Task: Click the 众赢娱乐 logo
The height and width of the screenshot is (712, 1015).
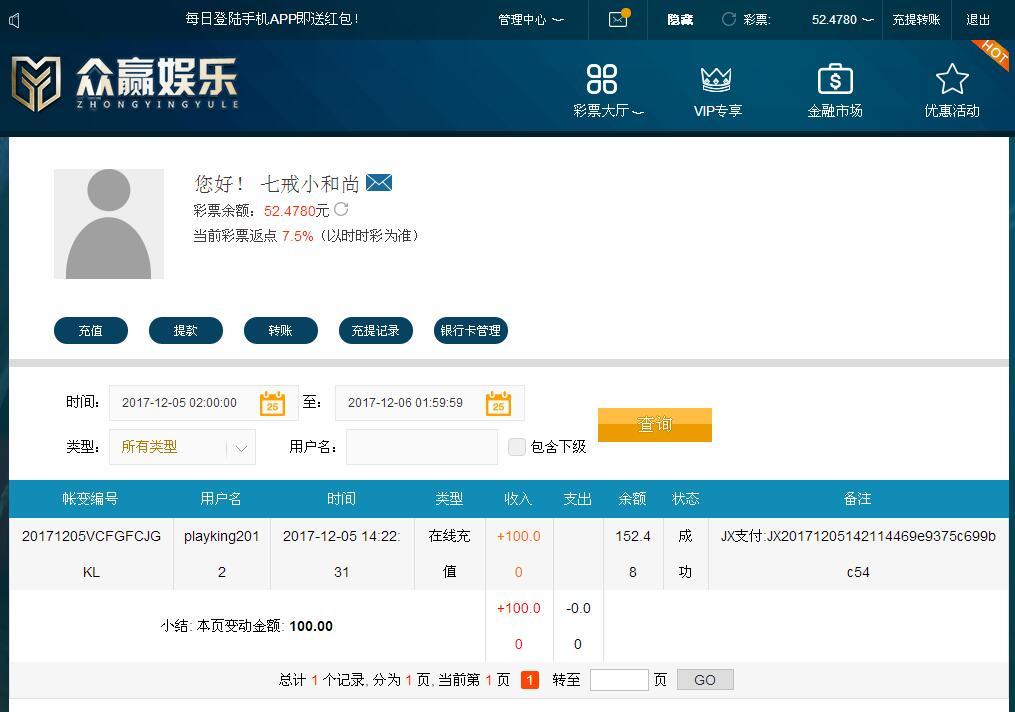Action: tap(125, 83)
